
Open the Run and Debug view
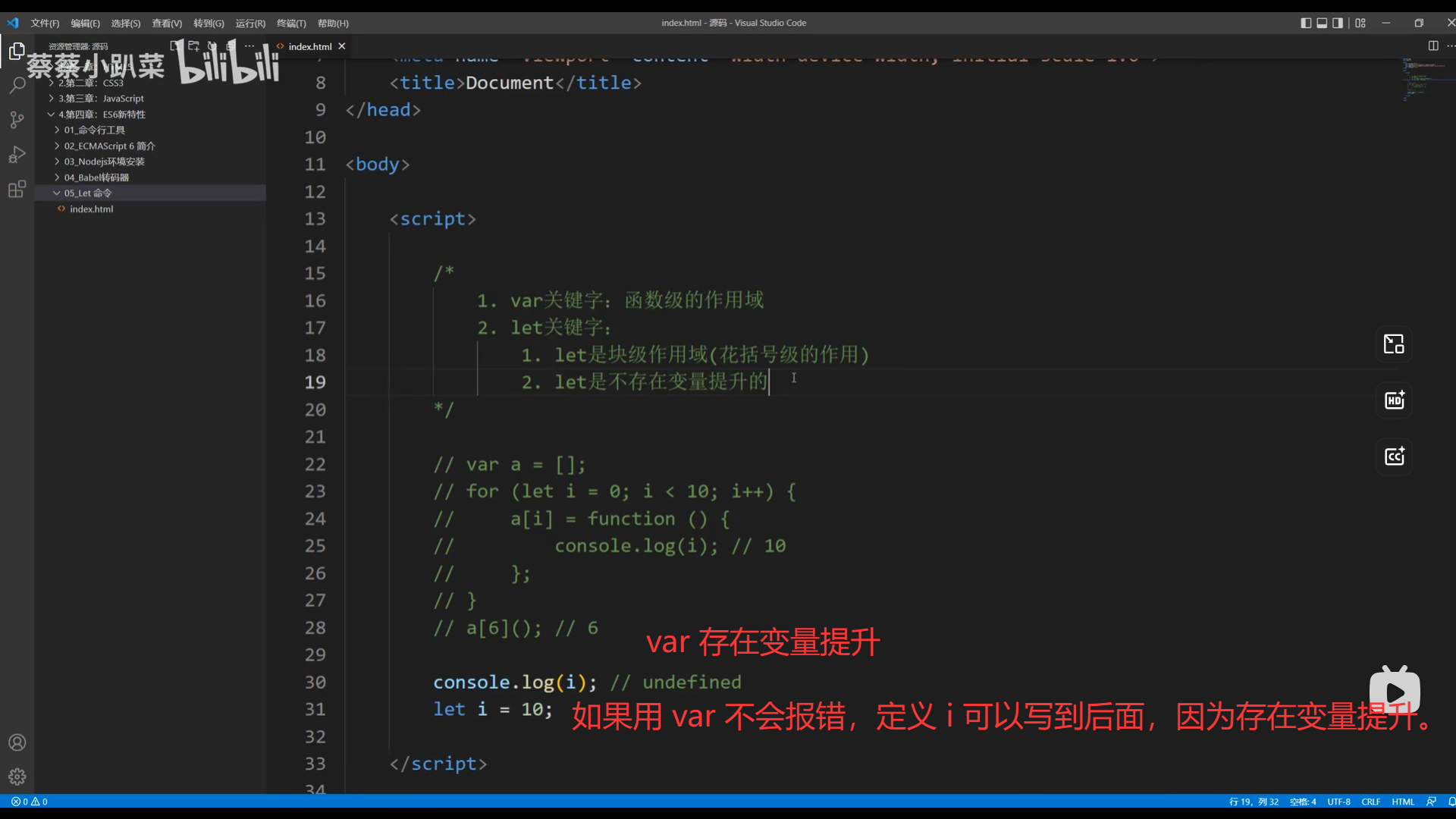(x=17, y=155)
